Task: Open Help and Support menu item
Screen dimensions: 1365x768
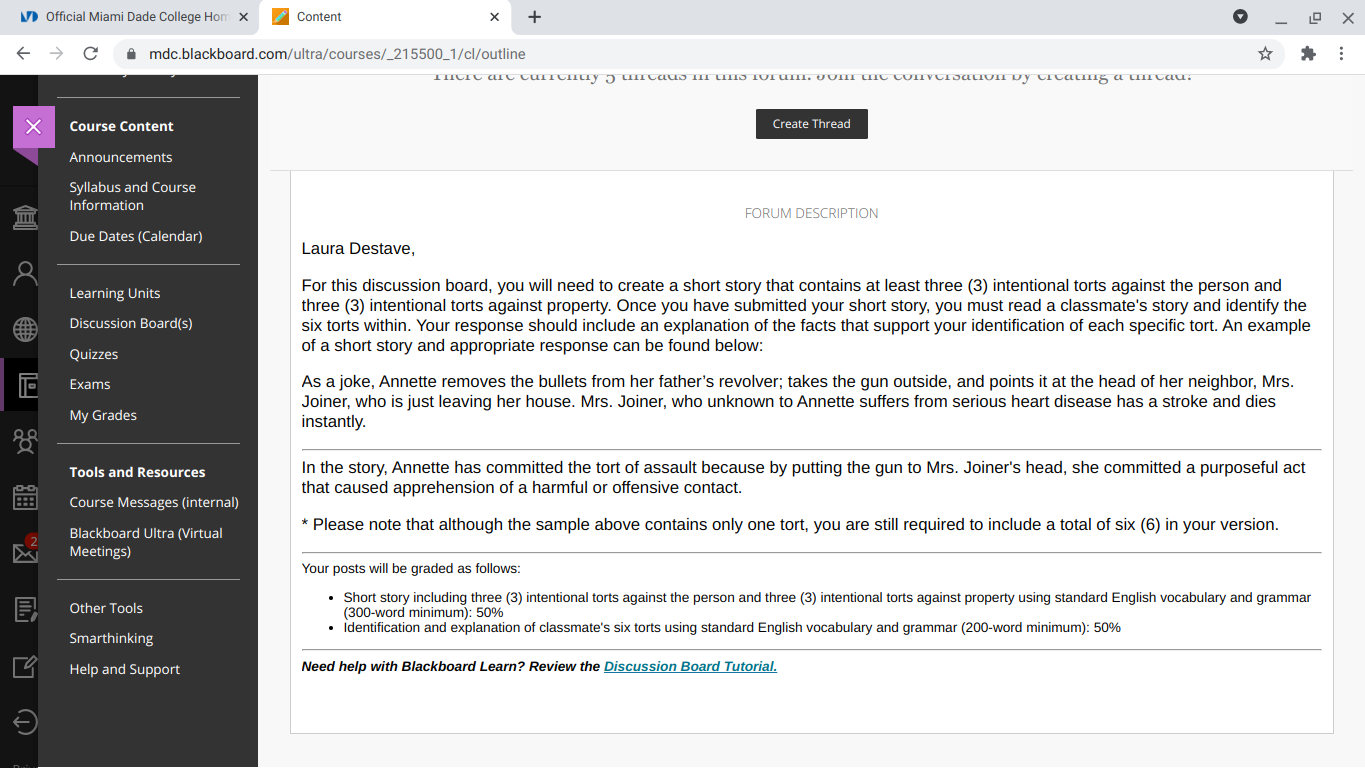Action: point(125,669)
